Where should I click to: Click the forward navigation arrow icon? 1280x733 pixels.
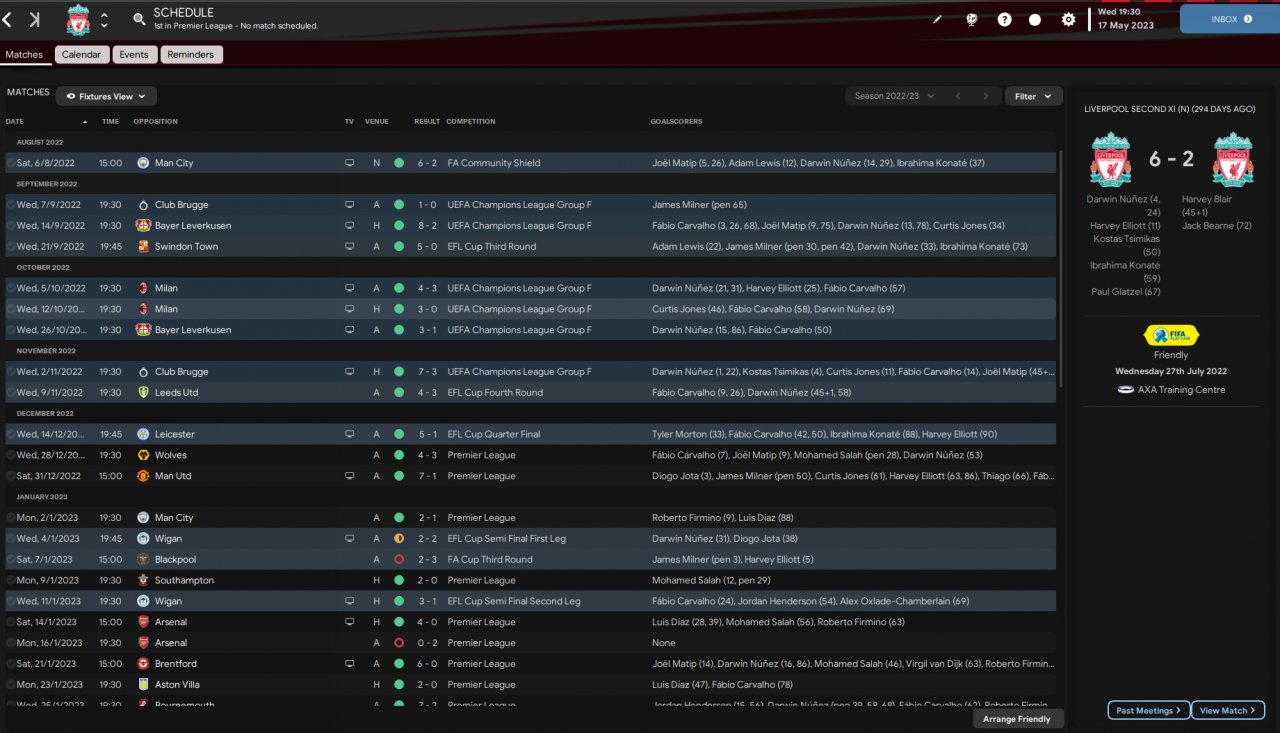35,19
